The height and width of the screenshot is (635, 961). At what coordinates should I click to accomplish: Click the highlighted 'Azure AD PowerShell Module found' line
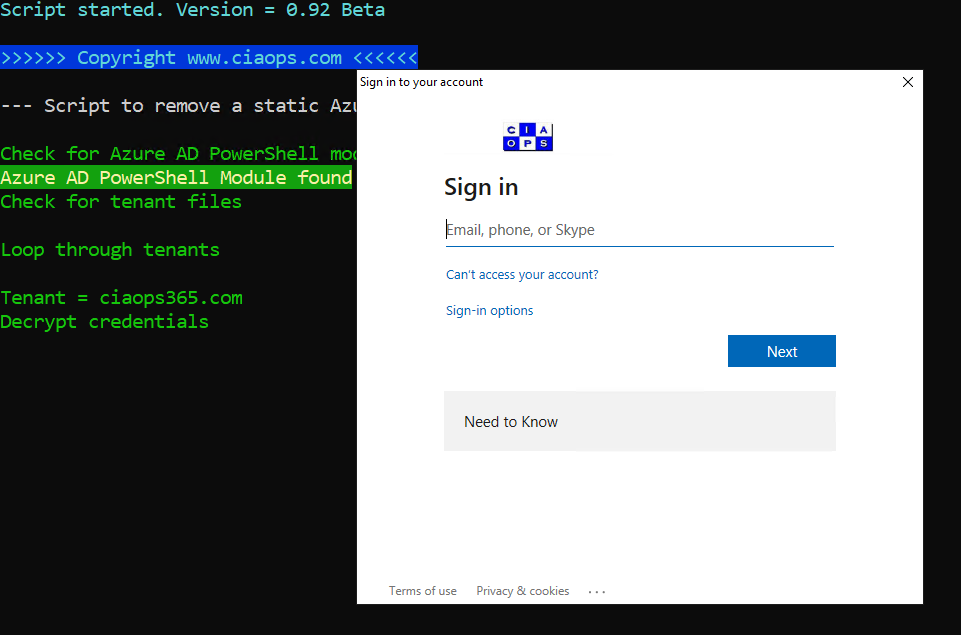176,178
